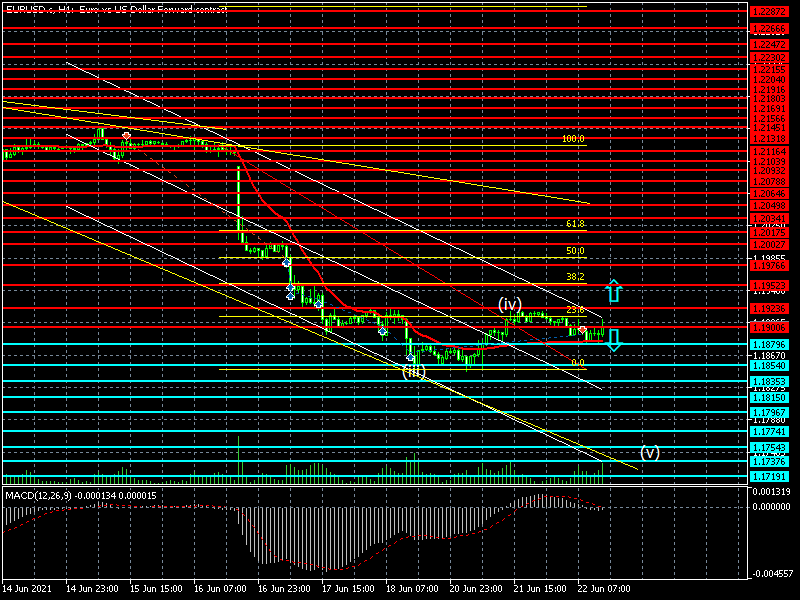Click the cyan 1.17191 price tag
The width and height of the screenshot is (800, 600).
tap(769, 476)
